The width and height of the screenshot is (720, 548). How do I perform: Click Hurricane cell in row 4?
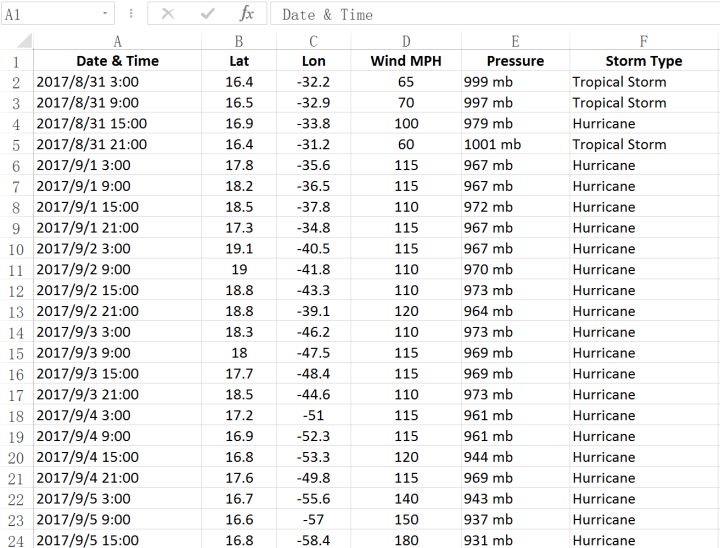[x=644, y=123]
